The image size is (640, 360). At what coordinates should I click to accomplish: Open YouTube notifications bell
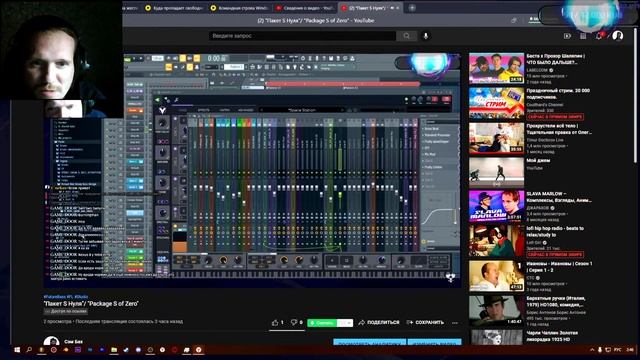coord(599,36)
